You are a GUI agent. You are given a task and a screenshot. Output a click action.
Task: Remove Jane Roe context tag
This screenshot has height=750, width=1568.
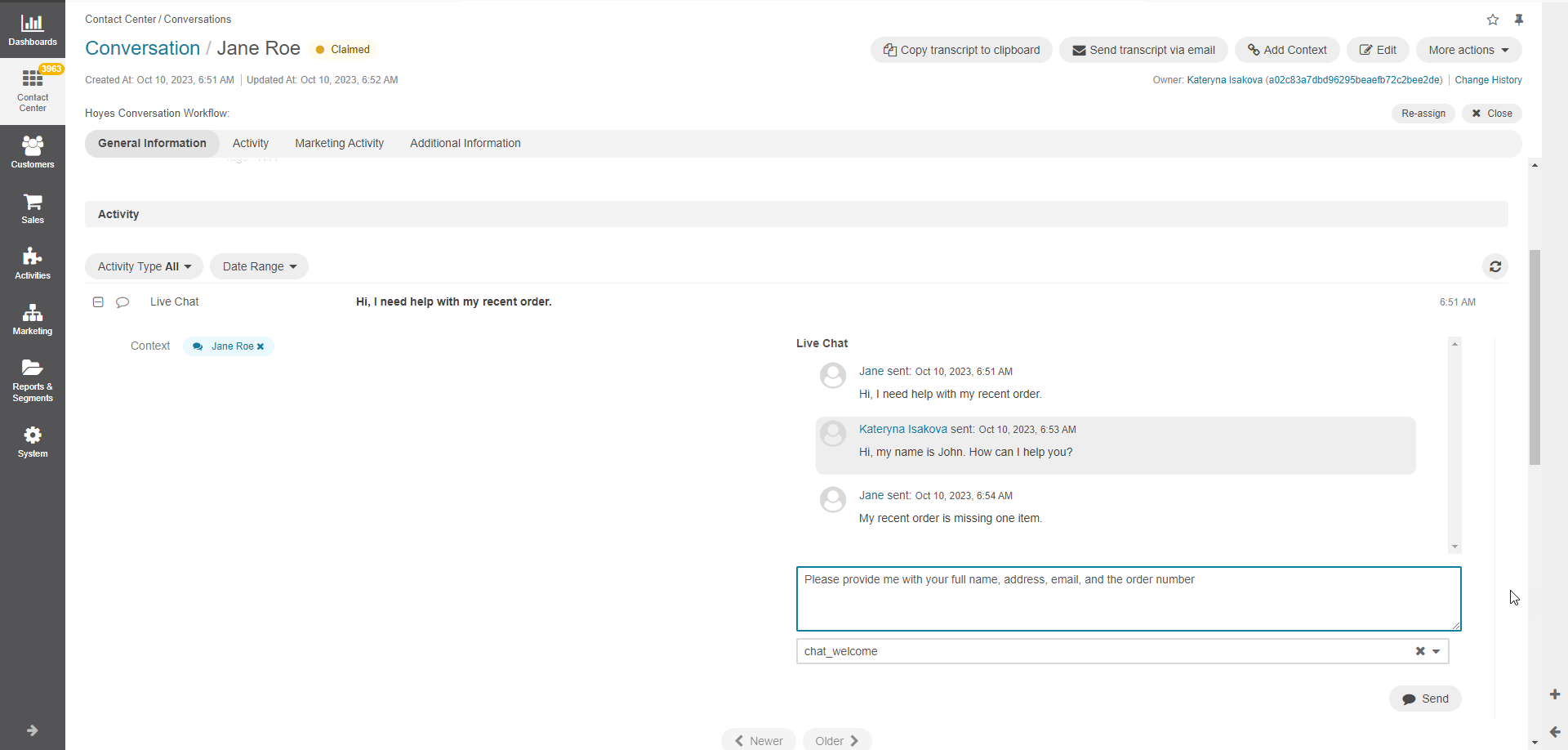pos(261,346)
